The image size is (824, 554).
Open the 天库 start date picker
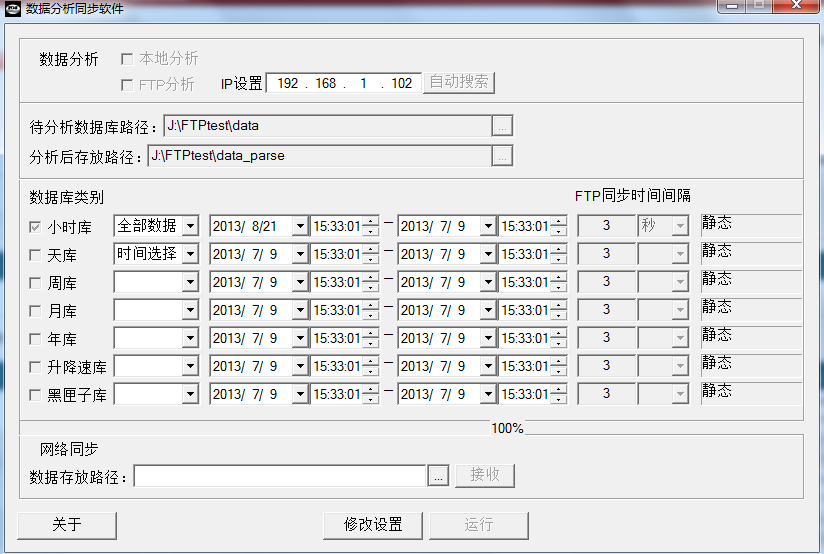pos(300,254)
